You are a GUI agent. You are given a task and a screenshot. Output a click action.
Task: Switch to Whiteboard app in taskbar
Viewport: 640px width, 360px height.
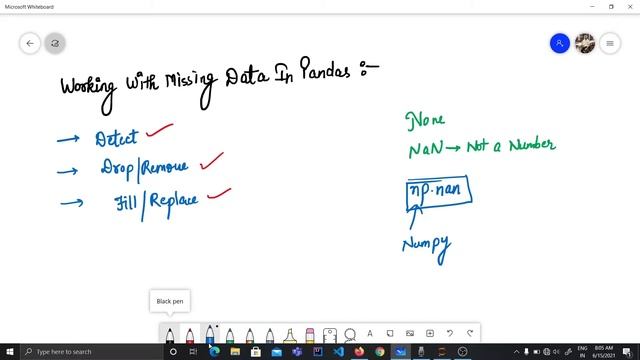coord(401,352)
